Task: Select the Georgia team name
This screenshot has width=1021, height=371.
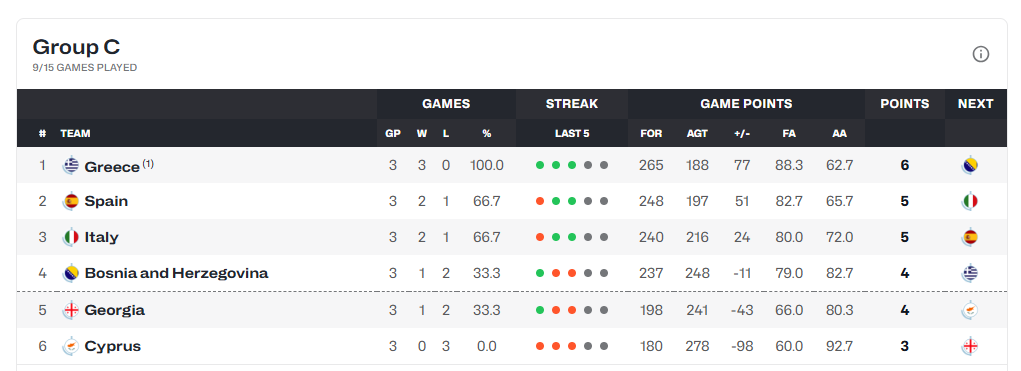Action: (115, 310)
